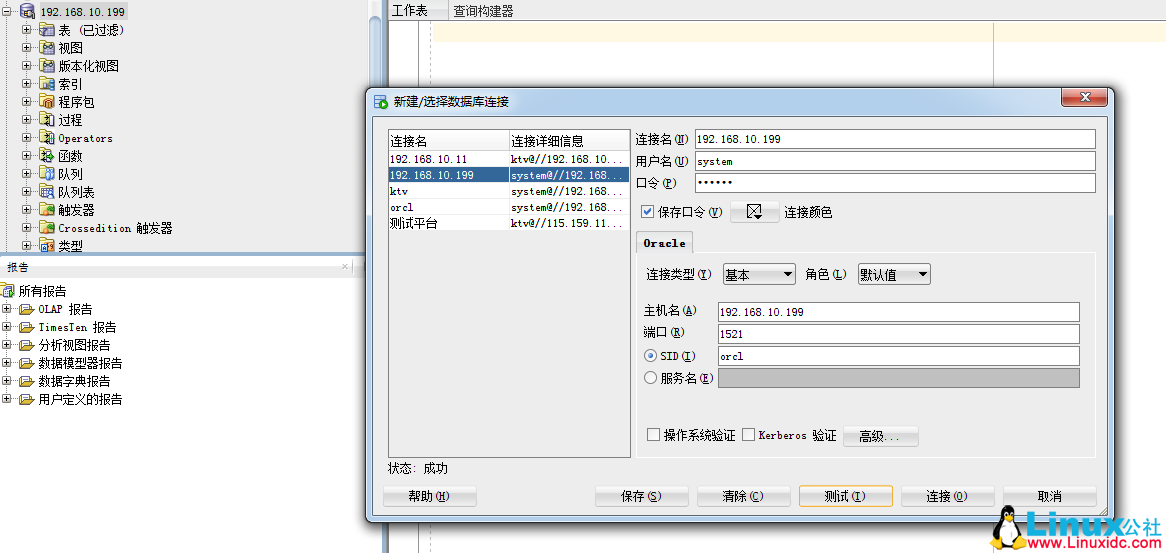Click the 视图 views folder icon

pos(47,48)
